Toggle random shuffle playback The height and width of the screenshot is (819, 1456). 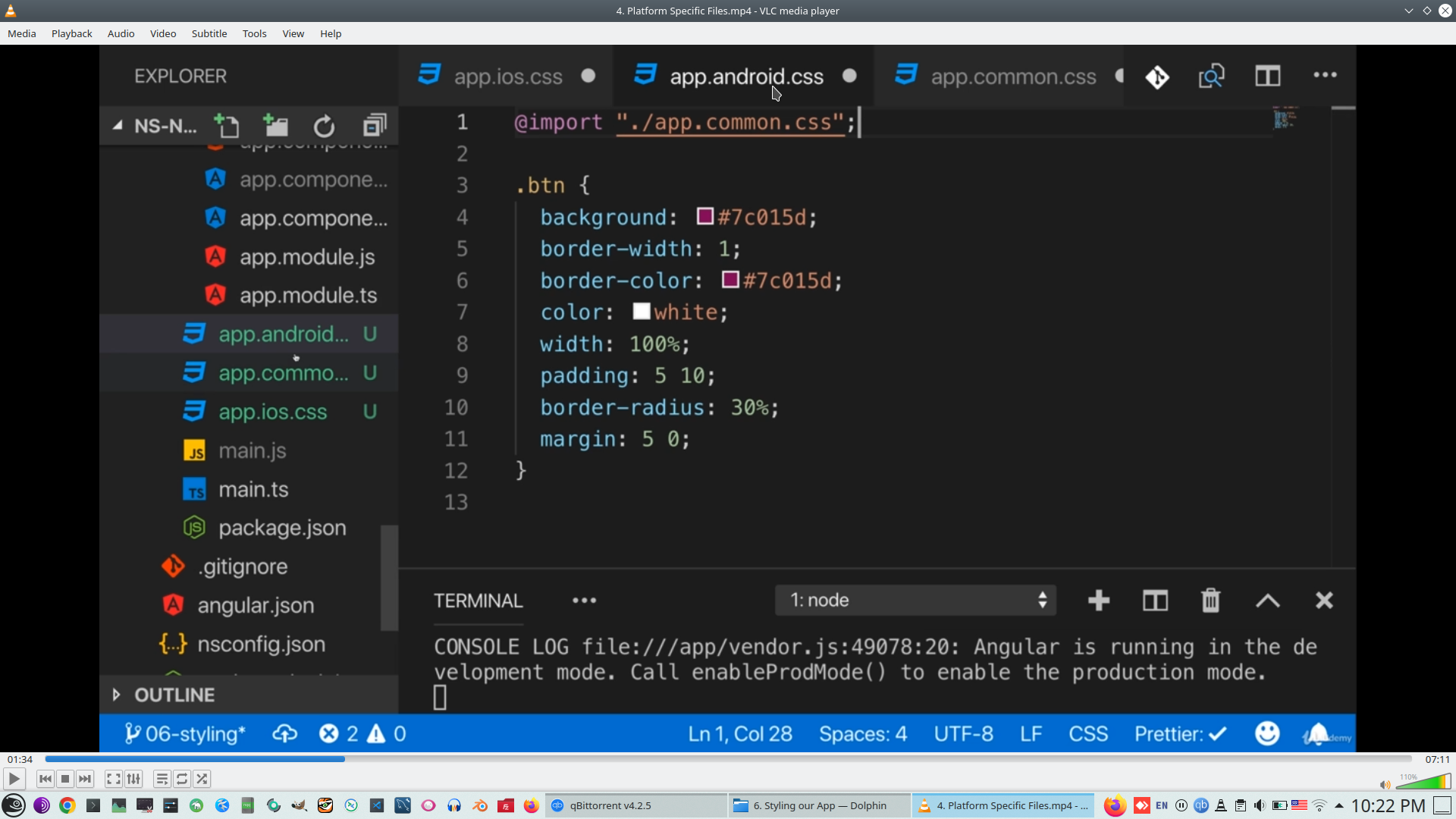(202, 779)
